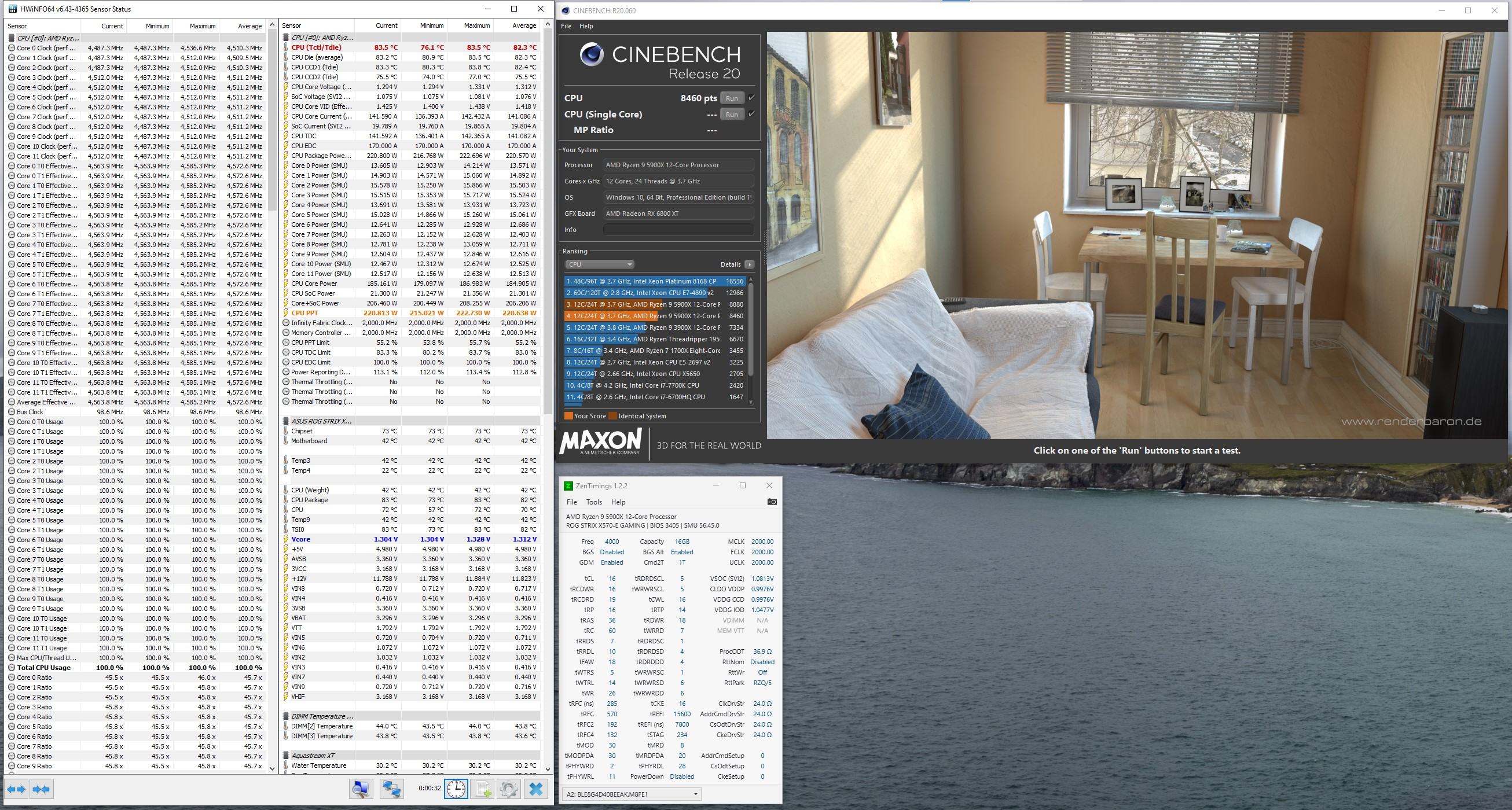1512x810 pixels.
Task: Click Total CPU Usage row icon
Action: point(12,668)
